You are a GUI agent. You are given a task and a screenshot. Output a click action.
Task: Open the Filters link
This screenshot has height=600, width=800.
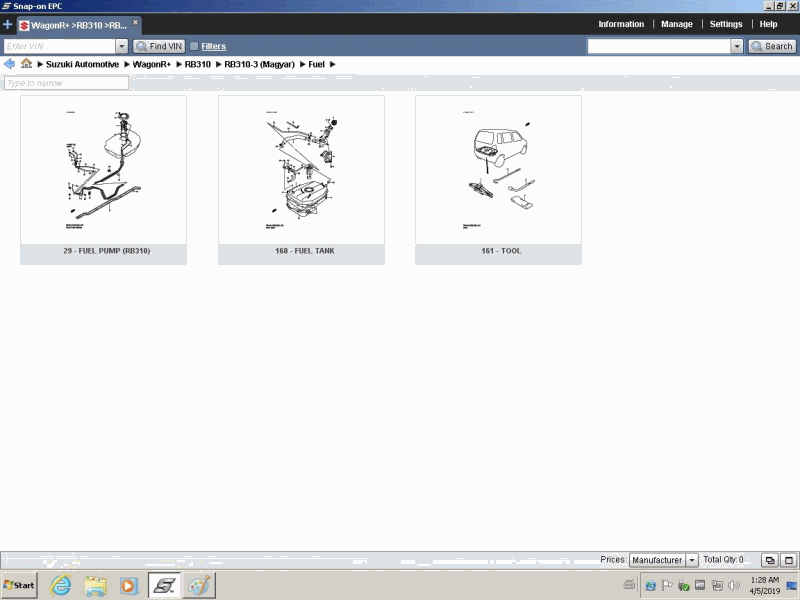tap(213, 46)
